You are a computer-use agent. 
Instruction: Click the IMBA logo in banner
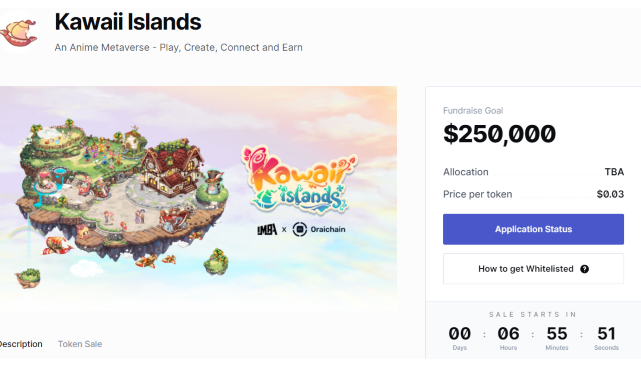(x=267, y=230)
